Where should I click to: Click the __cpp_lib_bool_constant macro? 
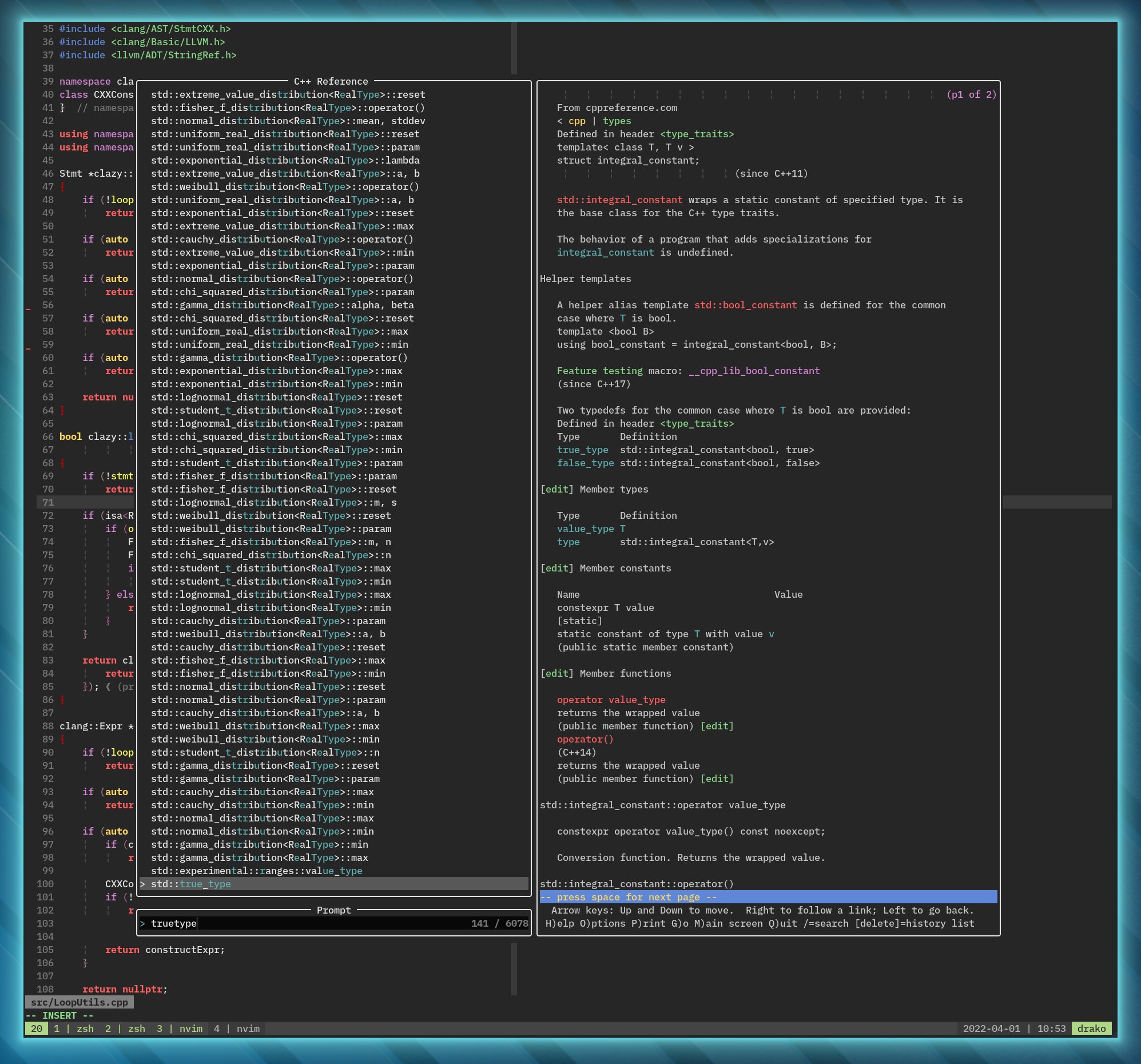[754, 371]
